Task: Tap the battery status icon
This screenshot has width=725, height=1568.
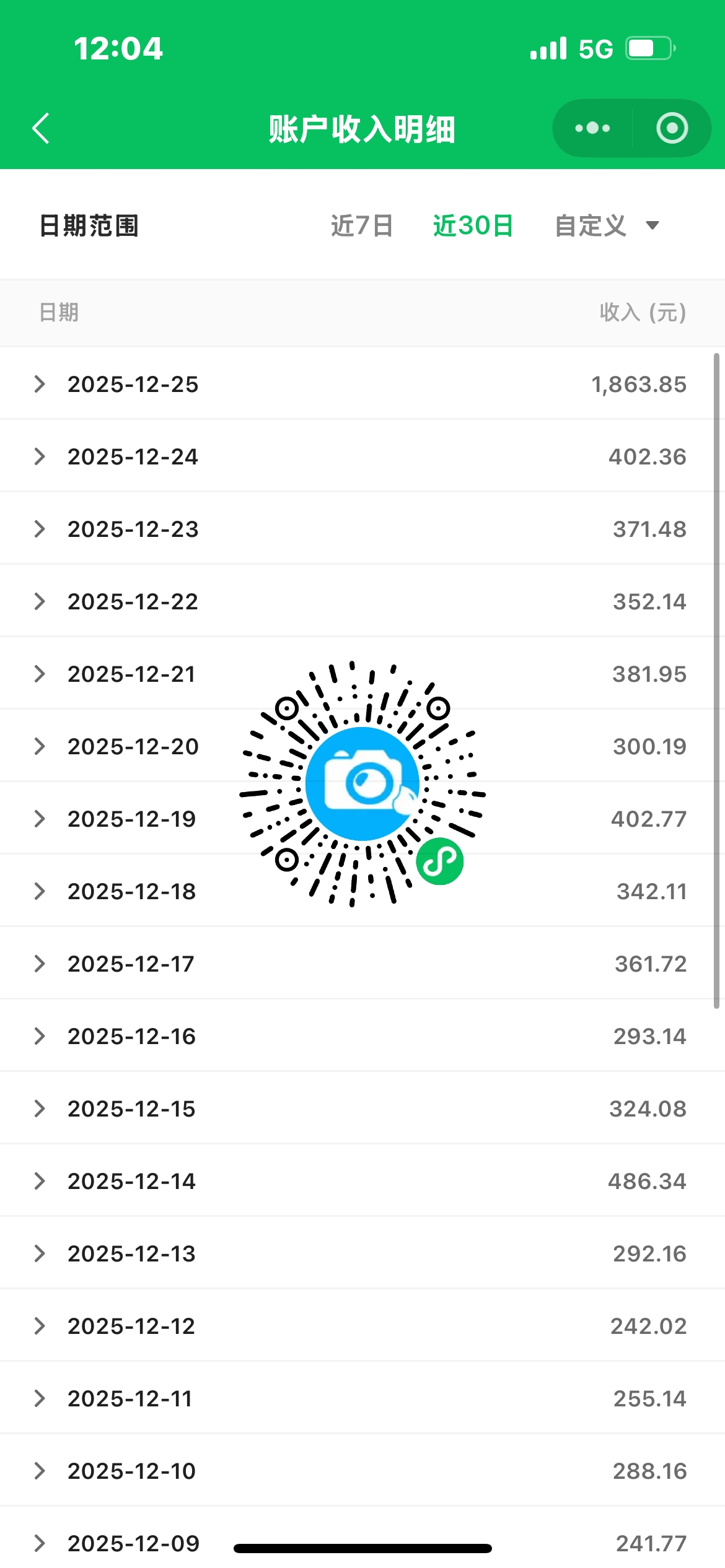Action: (x=650, y=48)
